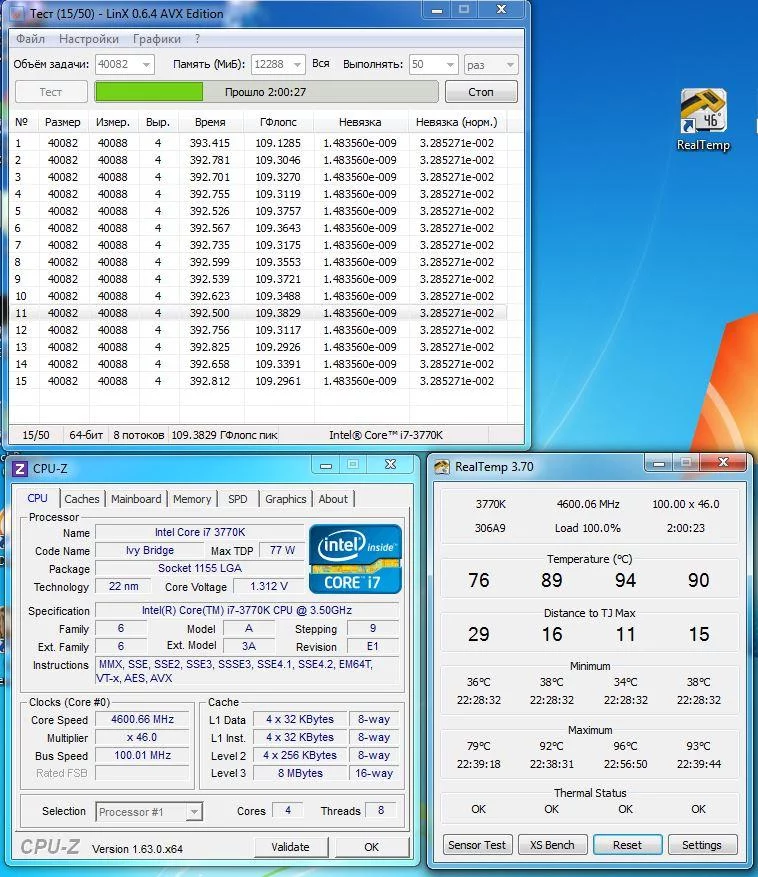Click the Bus Speed value 100.01 MHz
Viewport: 758px width, 877px height.
pyautogui.click(x=143, y=755)
